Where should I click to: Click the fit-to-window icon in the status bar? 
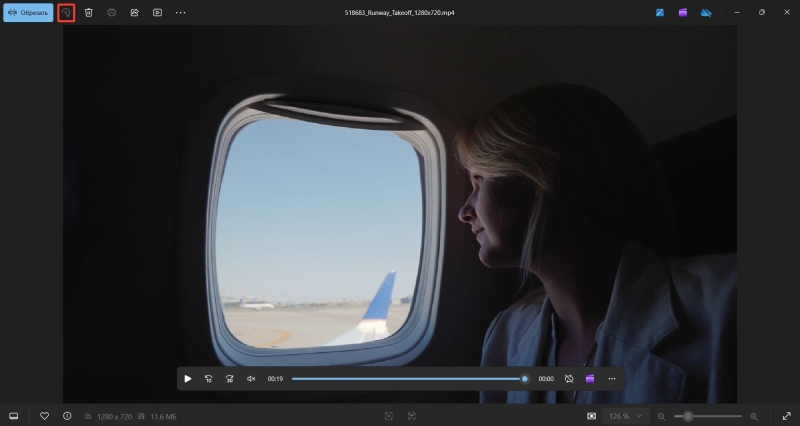point(389,416)
